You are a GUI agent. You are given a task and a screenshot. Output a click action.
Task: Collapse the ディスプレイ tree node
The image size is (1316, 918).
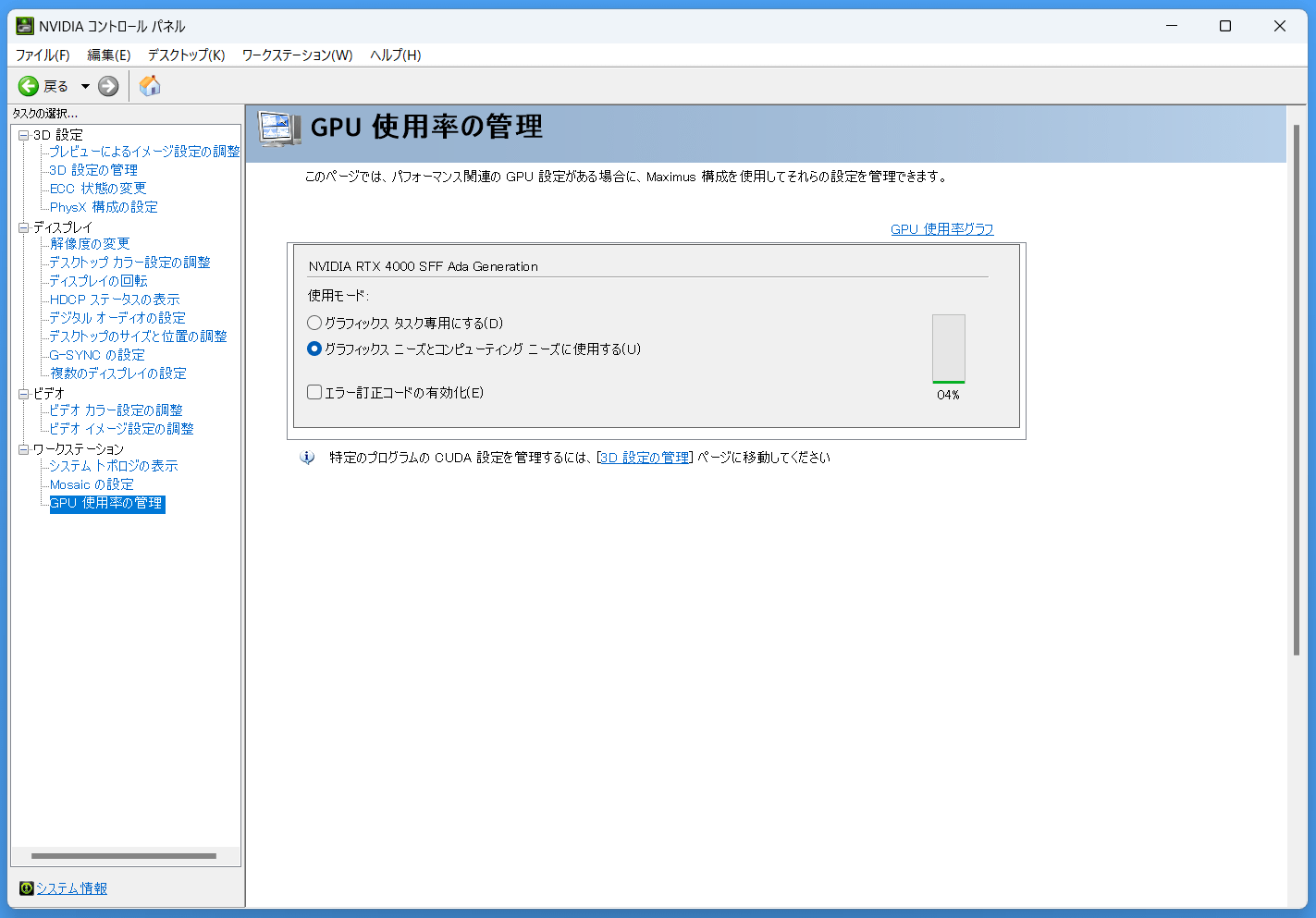[x=24, y=227]
